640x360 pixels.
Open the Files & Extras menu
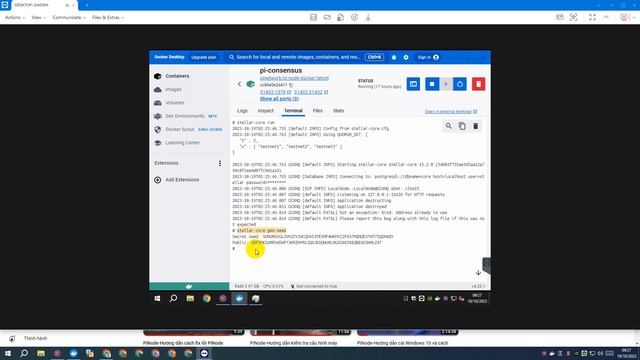pos(108,18)
